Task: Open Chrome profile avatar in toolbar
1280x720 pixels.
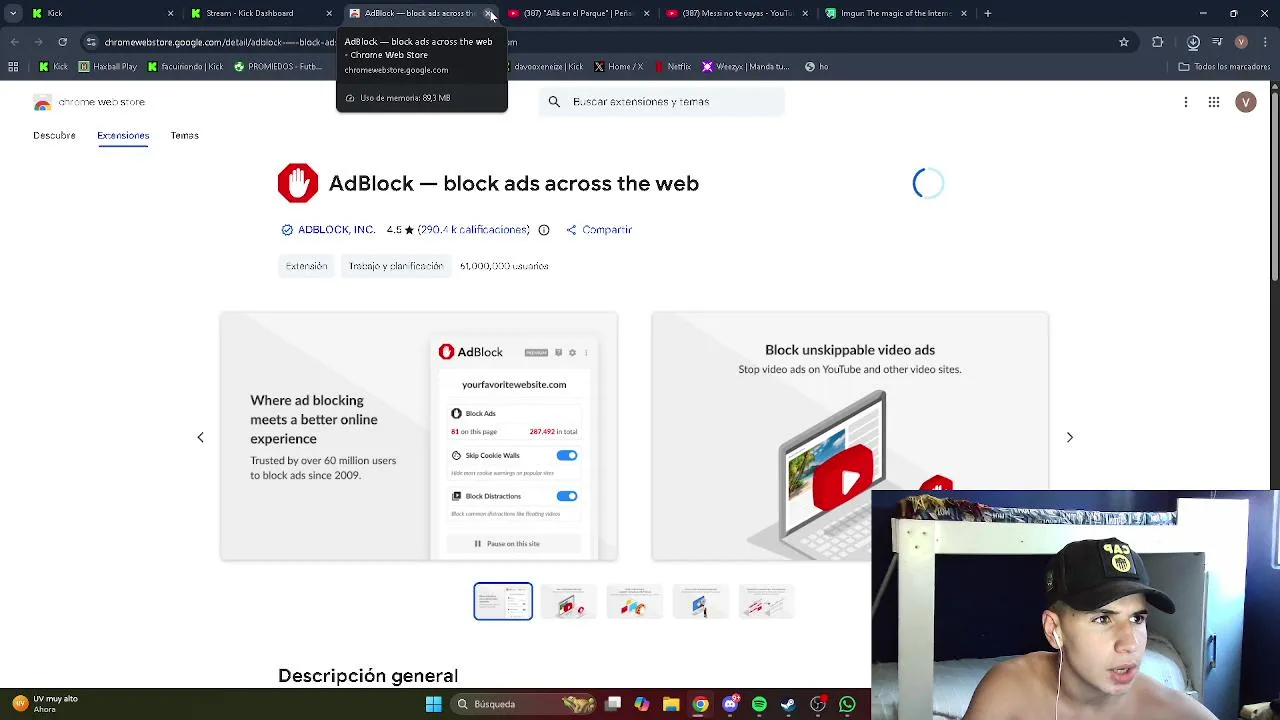Action: click(1241, 42)
